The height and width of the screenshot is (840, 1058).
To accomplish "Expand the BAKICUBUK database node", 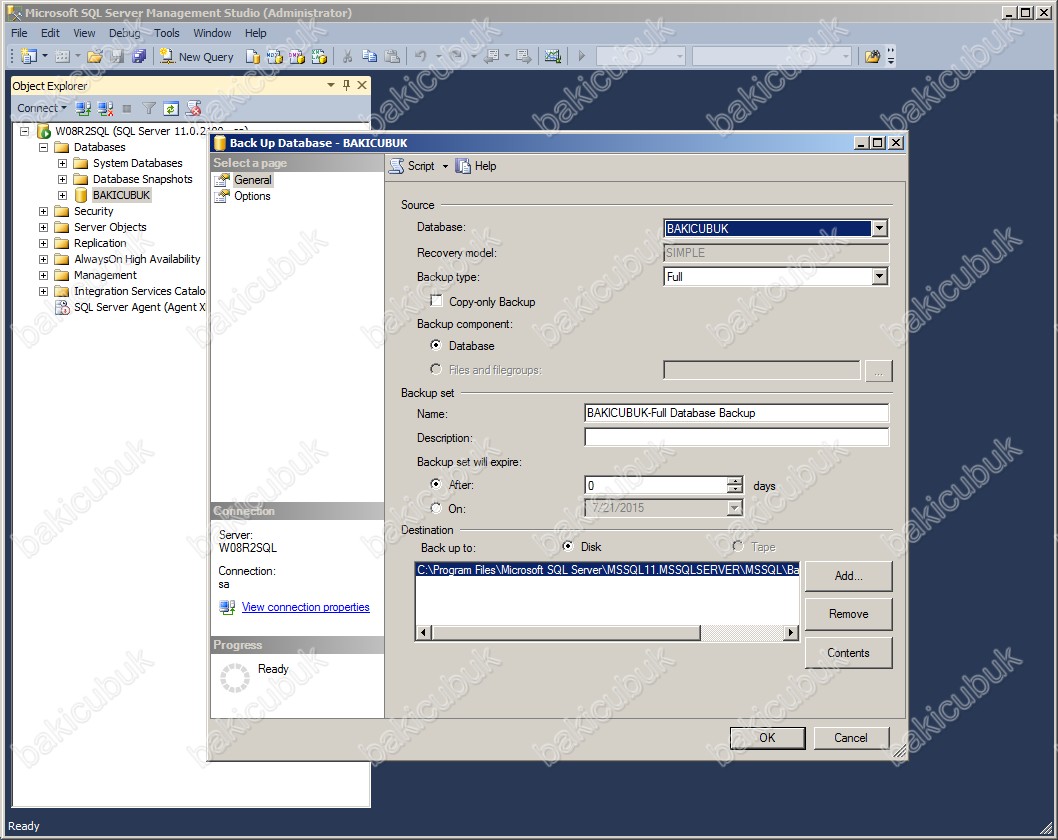I will click(62, 196).
